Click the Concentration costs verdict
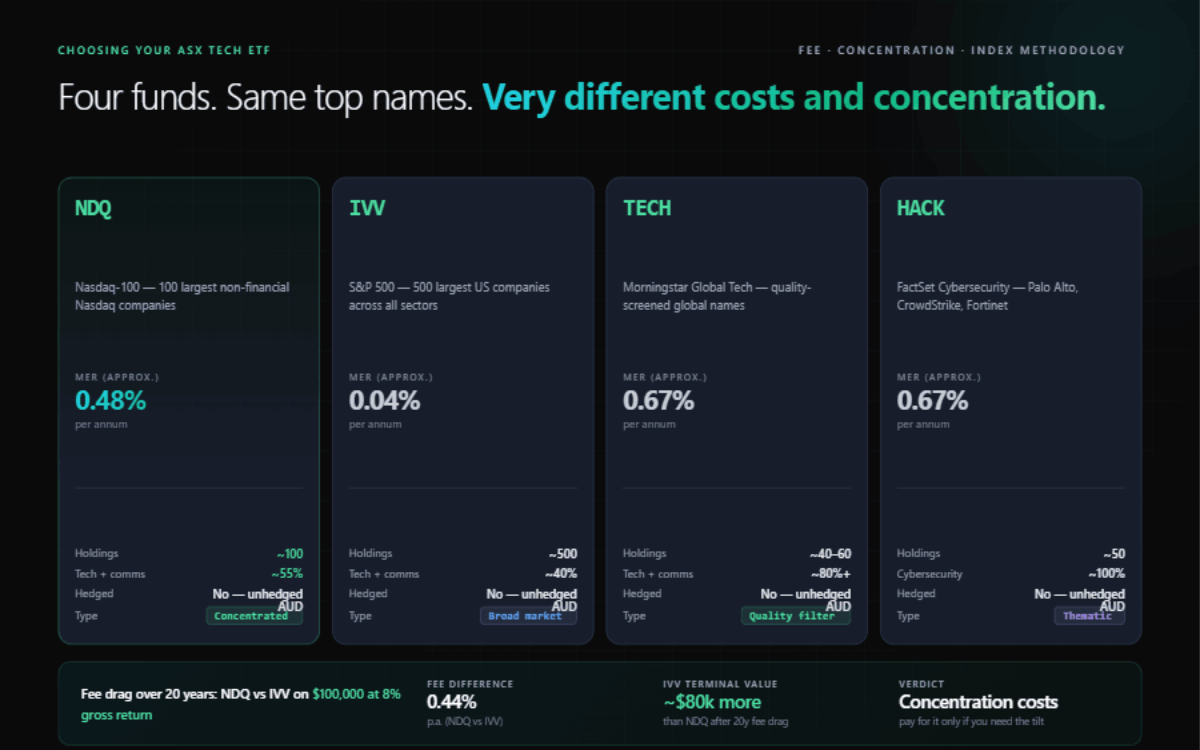This screenshot has height=750, width=1200. tap(978, 702)
